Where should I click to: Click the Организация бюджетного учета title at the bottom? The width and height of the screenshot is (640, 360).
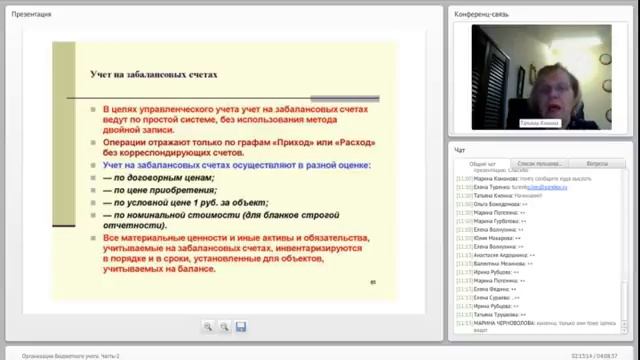click(71, 356)
